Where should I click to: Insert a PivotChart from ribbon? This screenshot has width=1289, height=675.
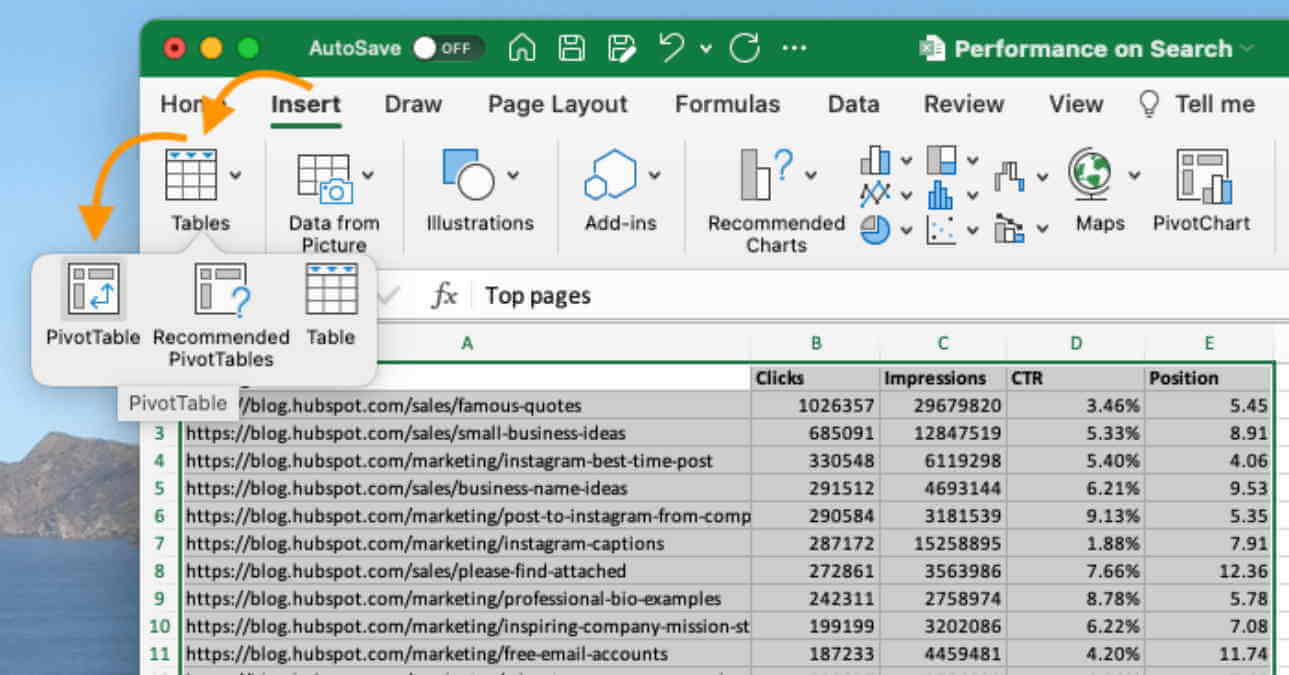coord(1202,178)
